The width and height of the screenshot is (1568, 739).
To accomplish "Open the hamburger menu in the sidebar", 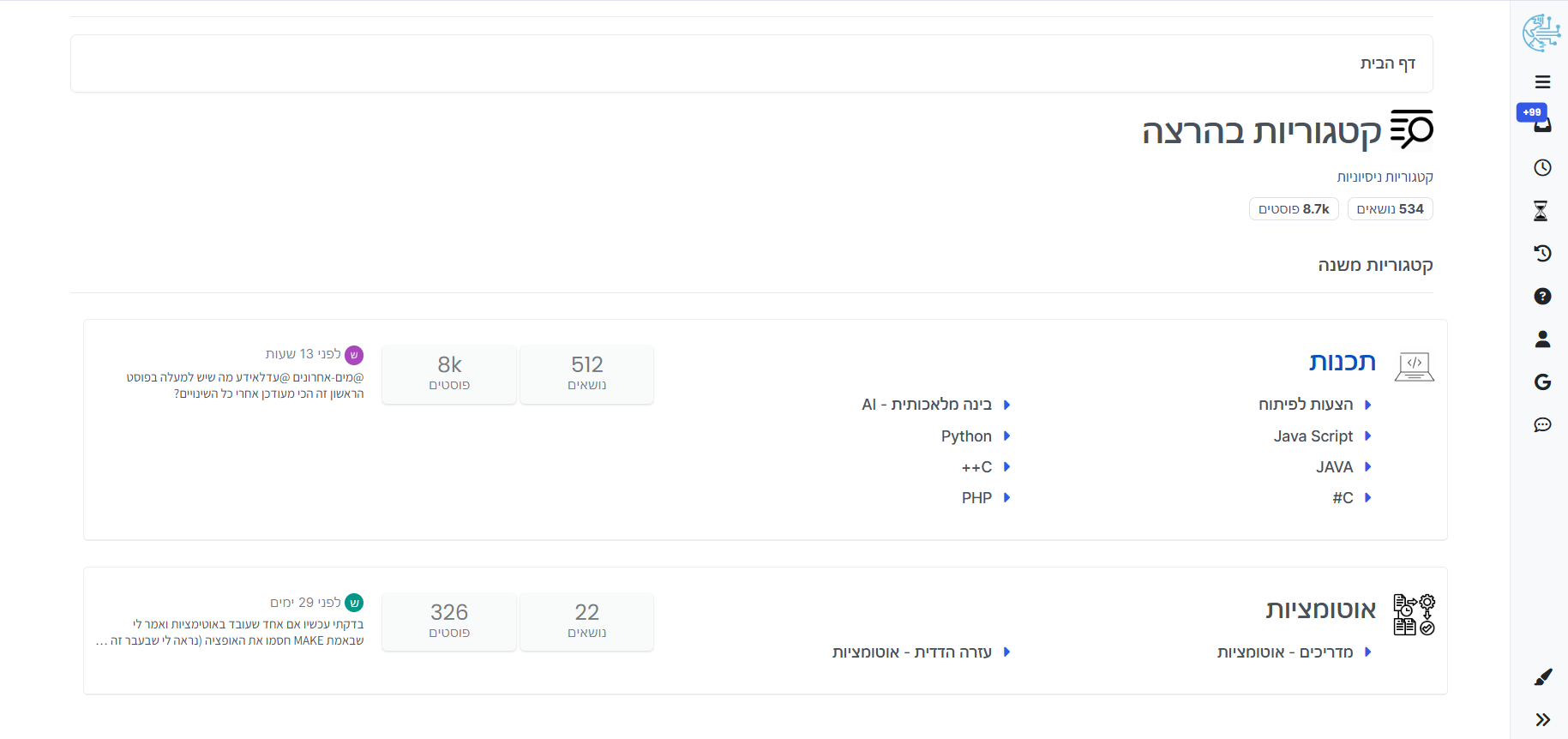I will tap(1542, 82).
